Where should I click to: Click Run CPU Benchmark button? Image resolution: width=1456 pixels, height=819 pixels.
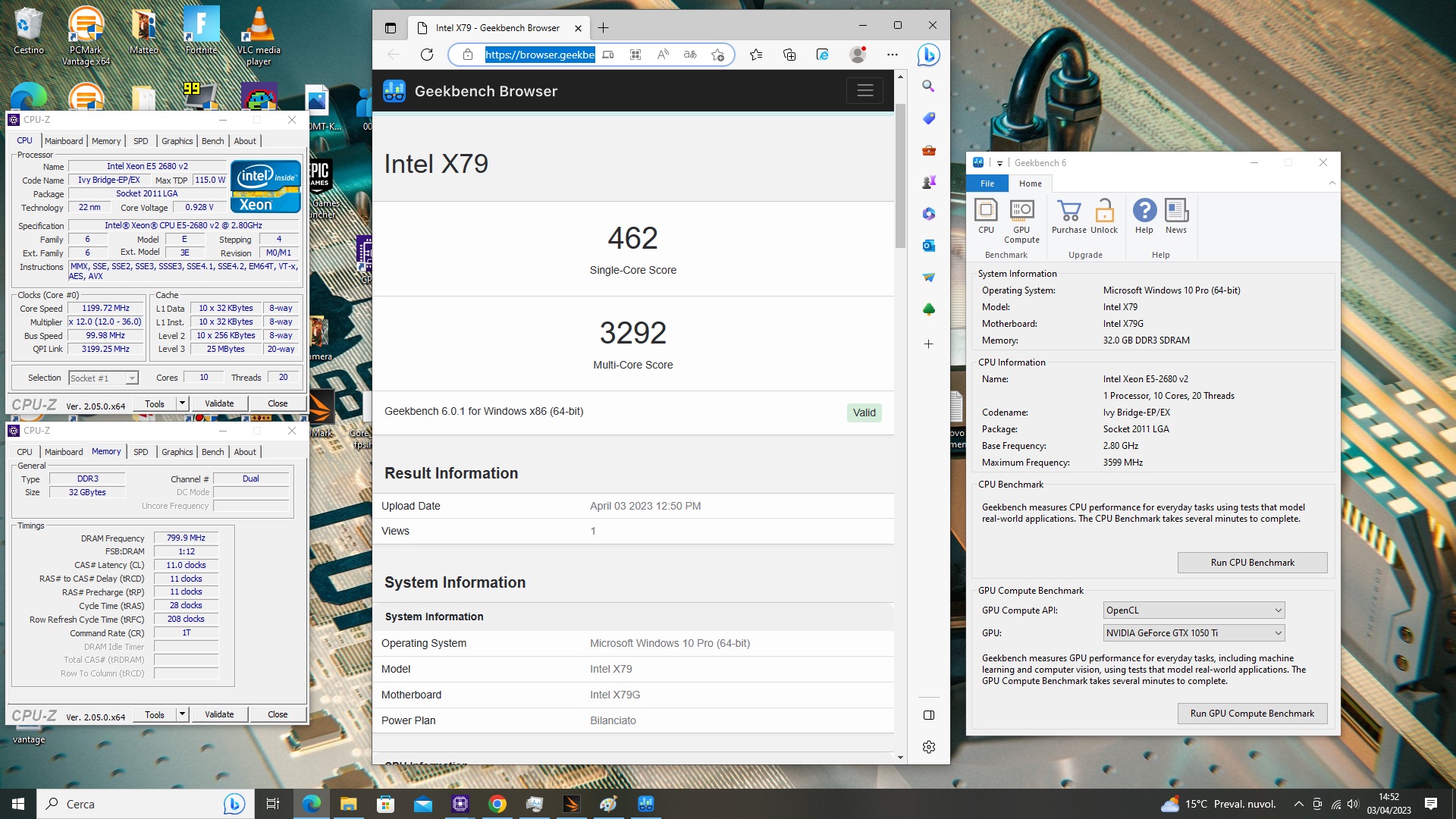(1252, 563)
